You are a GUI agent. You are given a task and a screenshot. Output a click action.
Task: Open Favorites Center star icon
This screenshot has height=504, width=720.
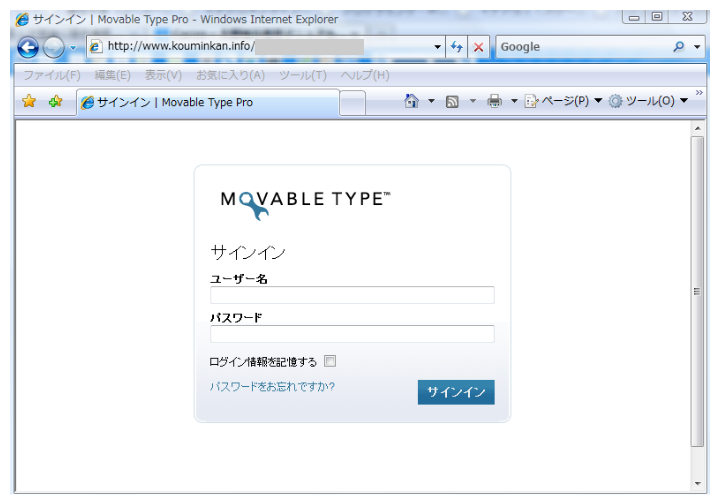[x=29, y=101]
